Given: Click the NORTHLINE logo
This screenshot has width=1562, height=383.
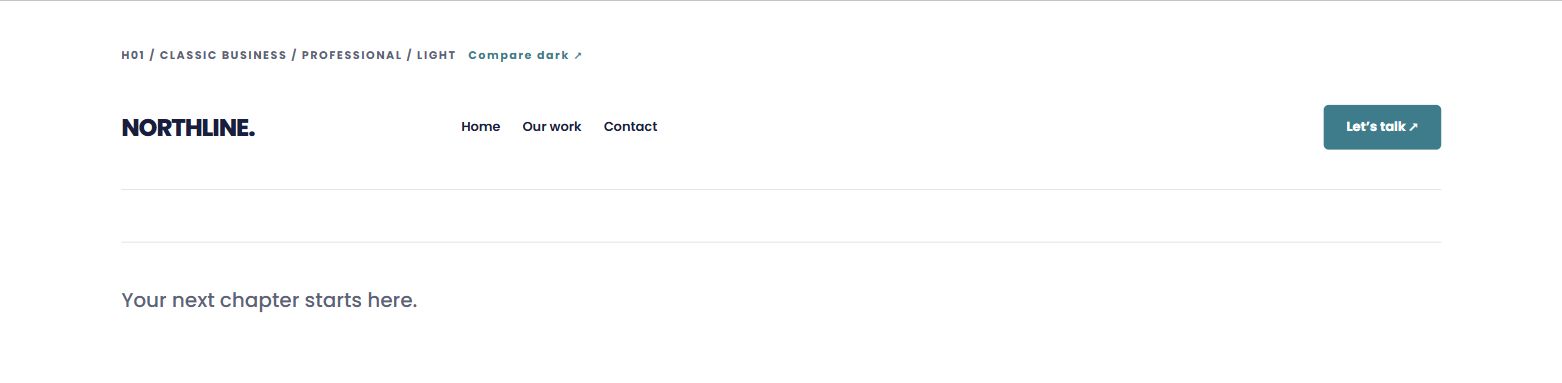Looking at the screenshot, I should coord(188,128).
